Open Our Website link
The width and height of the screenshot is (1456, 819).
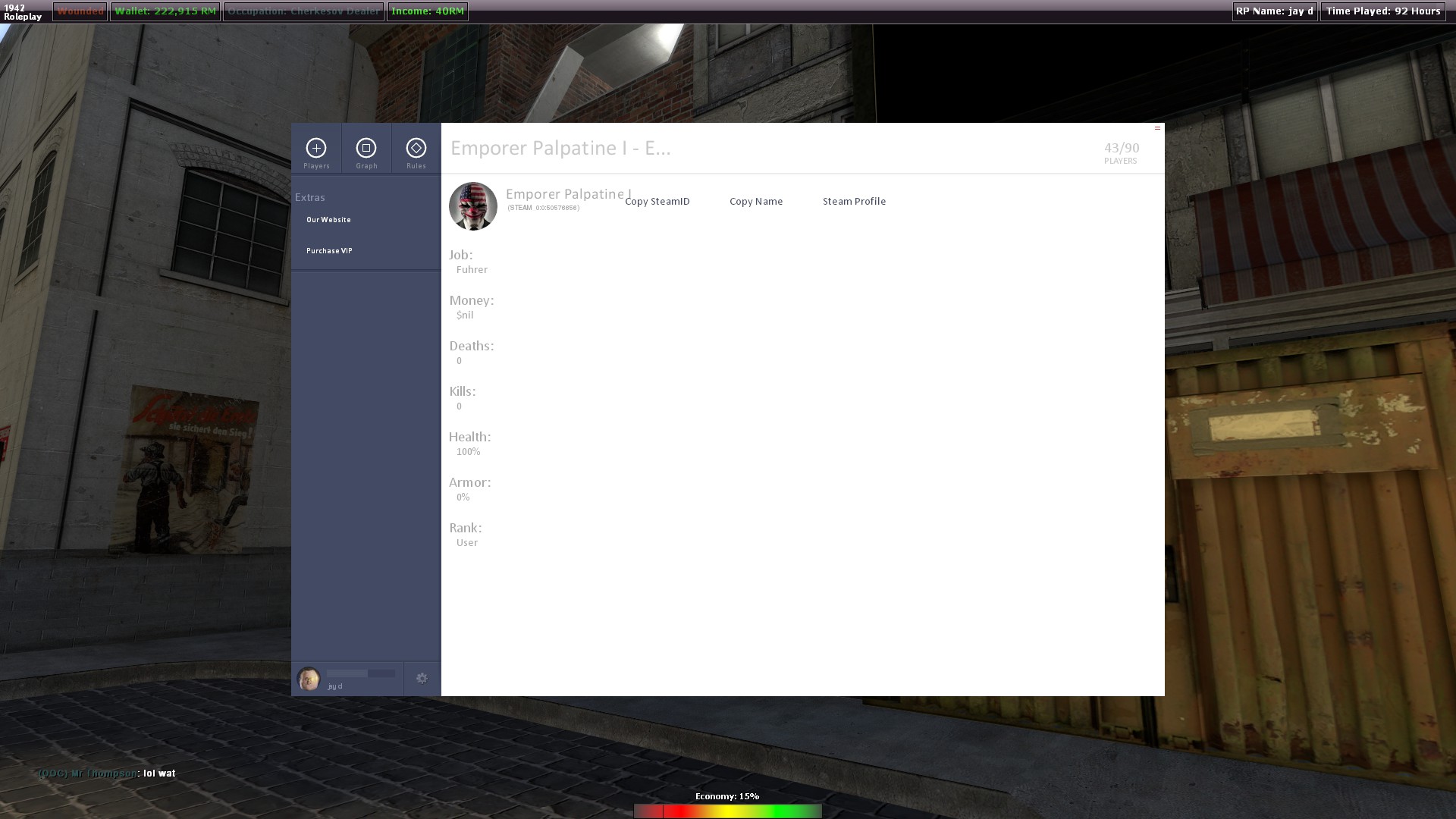328,220
